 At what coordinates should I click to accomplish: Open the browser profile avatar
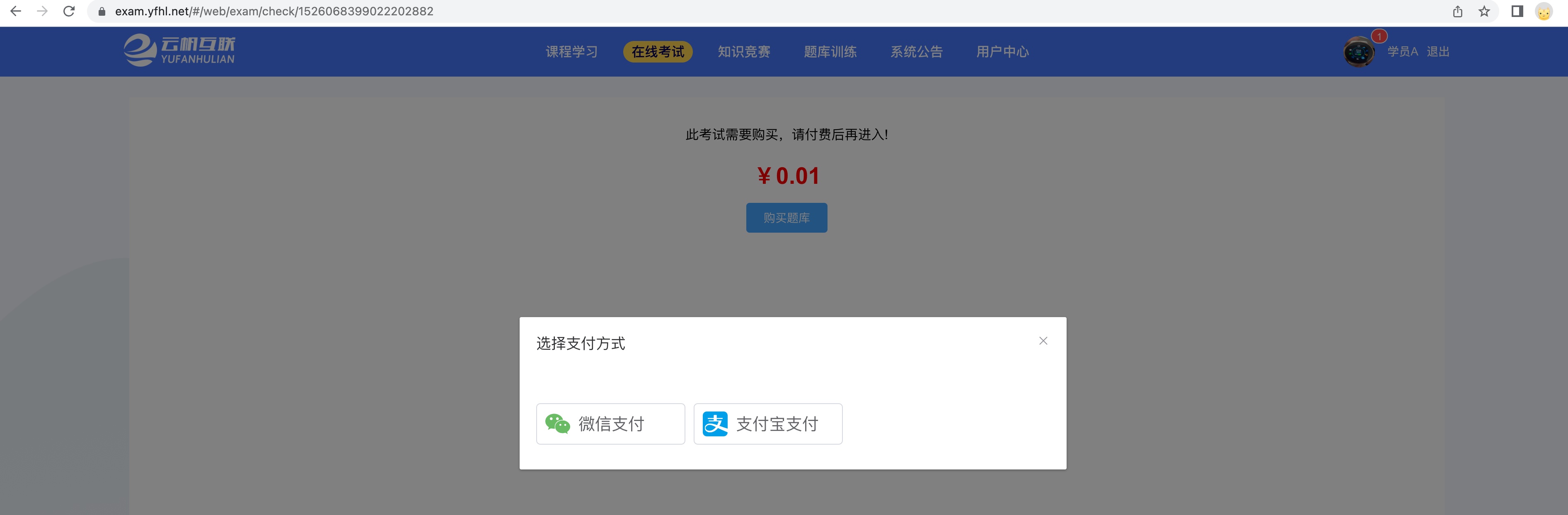pos(1544,12)
